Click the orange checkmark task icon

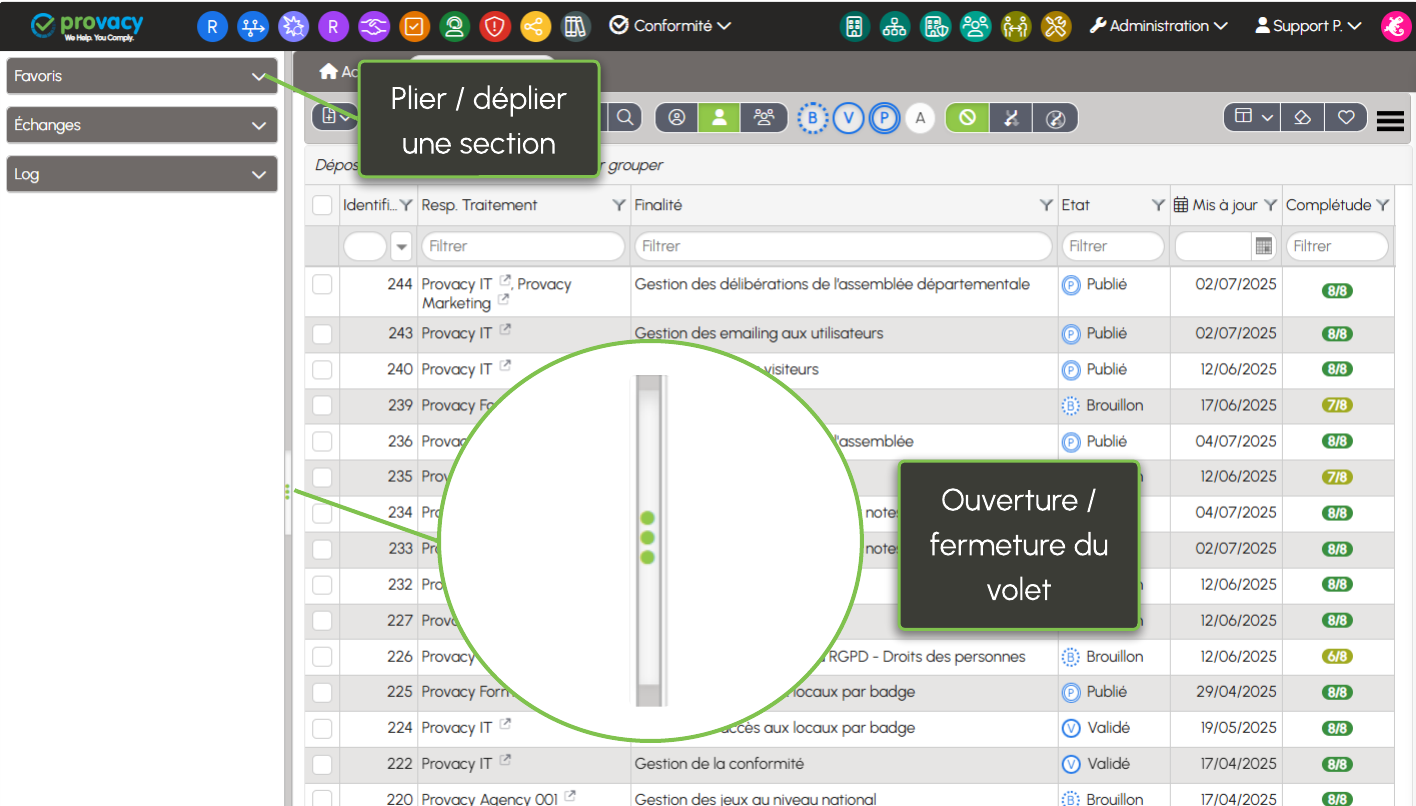pos(414,26)
